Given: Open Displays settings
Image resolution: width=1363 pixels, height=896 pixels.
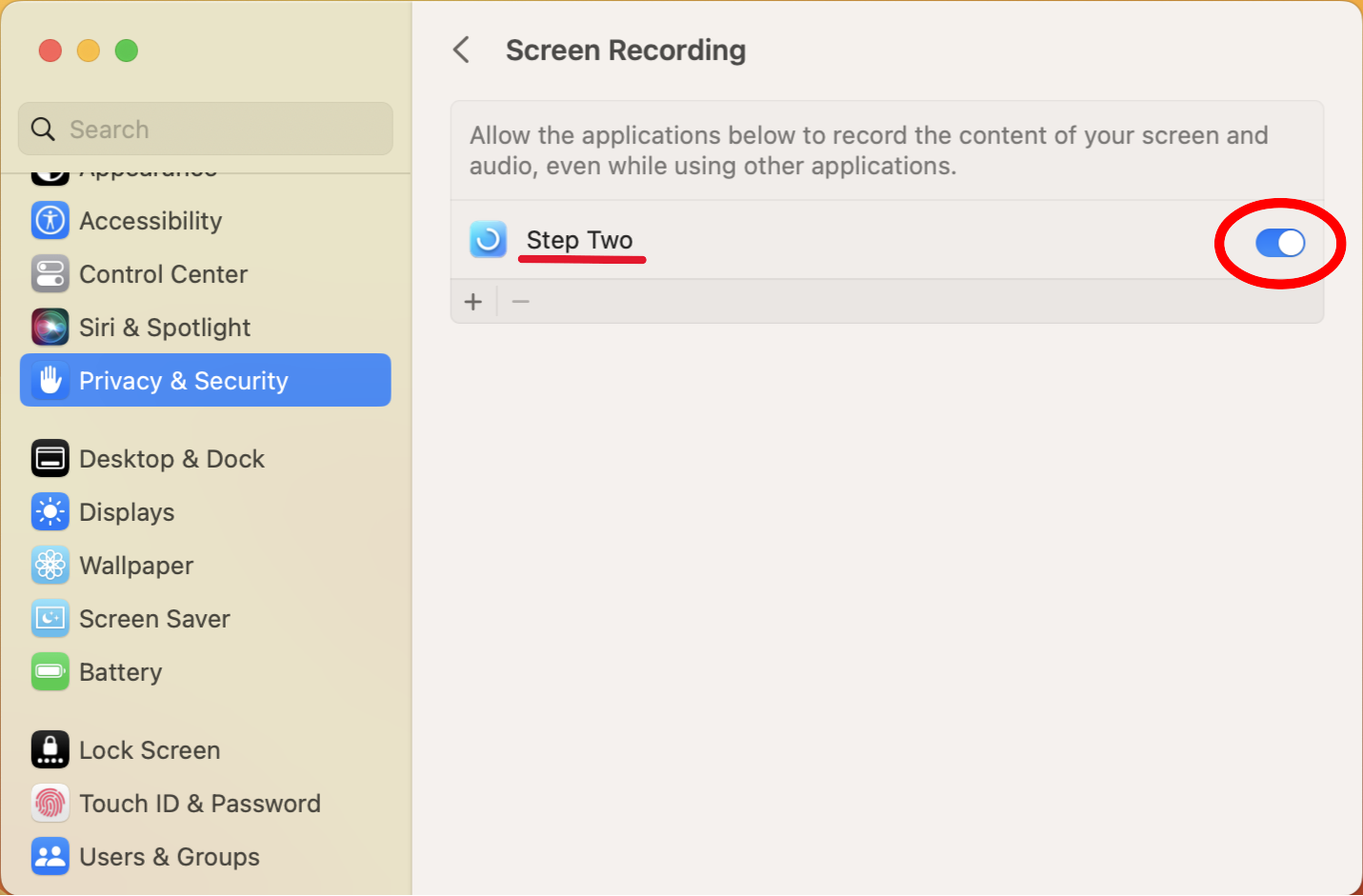Looking at the screenshot, I should [x=206, y=512].
